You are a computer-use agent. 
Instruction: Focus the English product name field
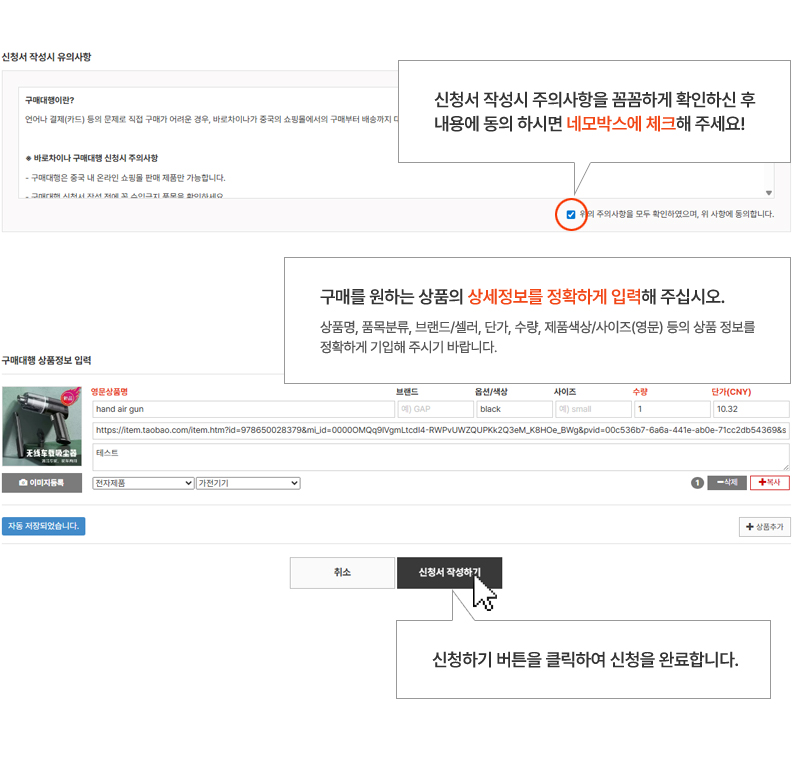243,409
